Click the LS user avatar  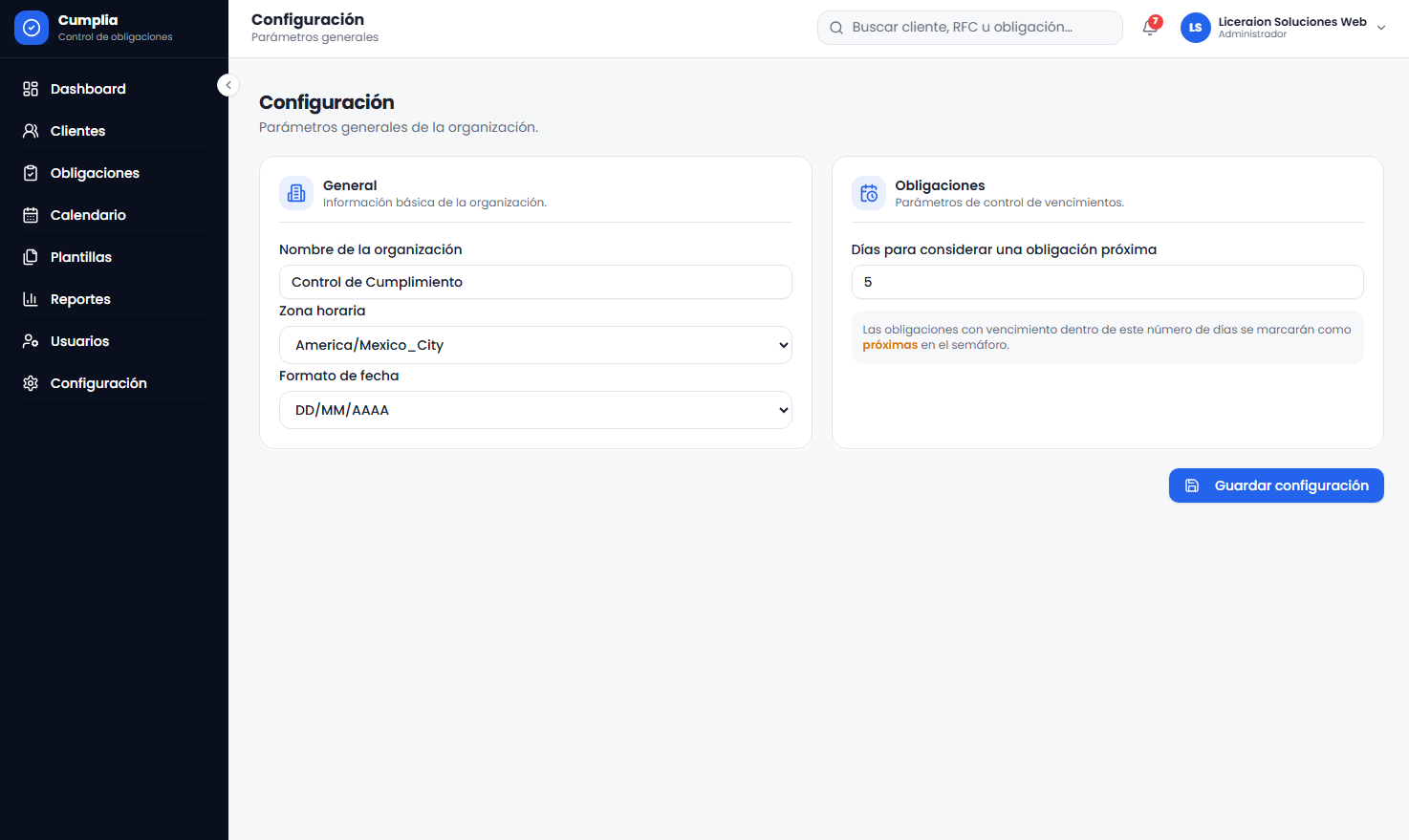point(1195,28)
